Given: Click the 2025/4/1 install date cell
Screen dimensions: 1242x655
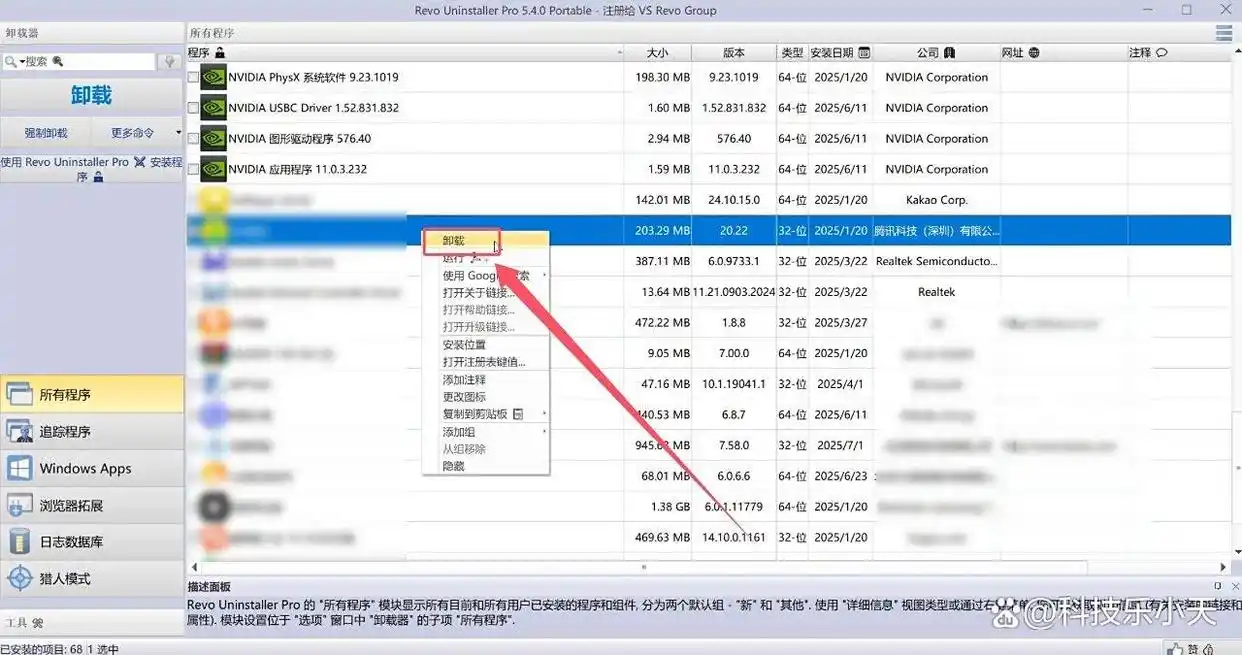Looking at the screenshot, I should [841, 384].
